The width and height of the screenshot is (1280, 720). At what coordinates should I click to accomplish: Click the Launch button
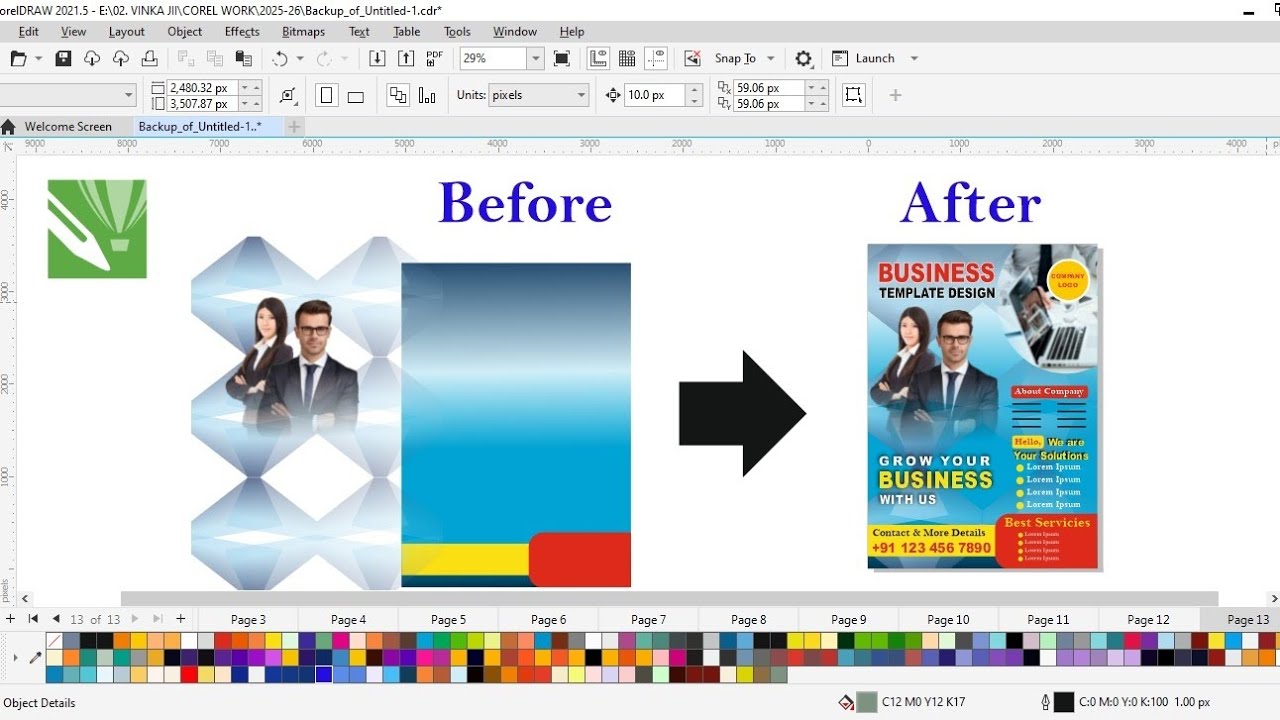pyautogui.click(x=863, y=59)
